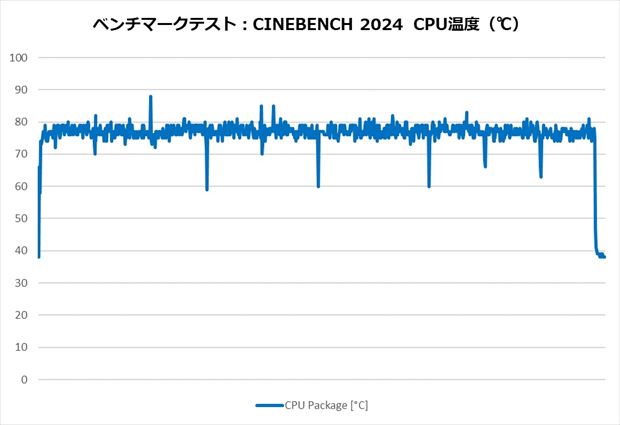Select the 100 label on the vertical axis

17,57
